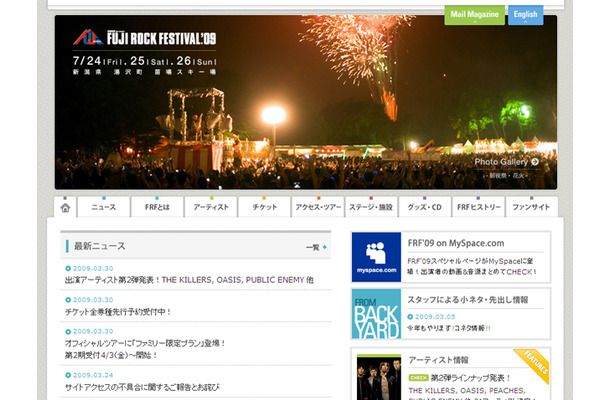610x400 pixels.
Task: Click the 2009.03.24 news date
Action: pyautogui.click(x=93, y=375)
